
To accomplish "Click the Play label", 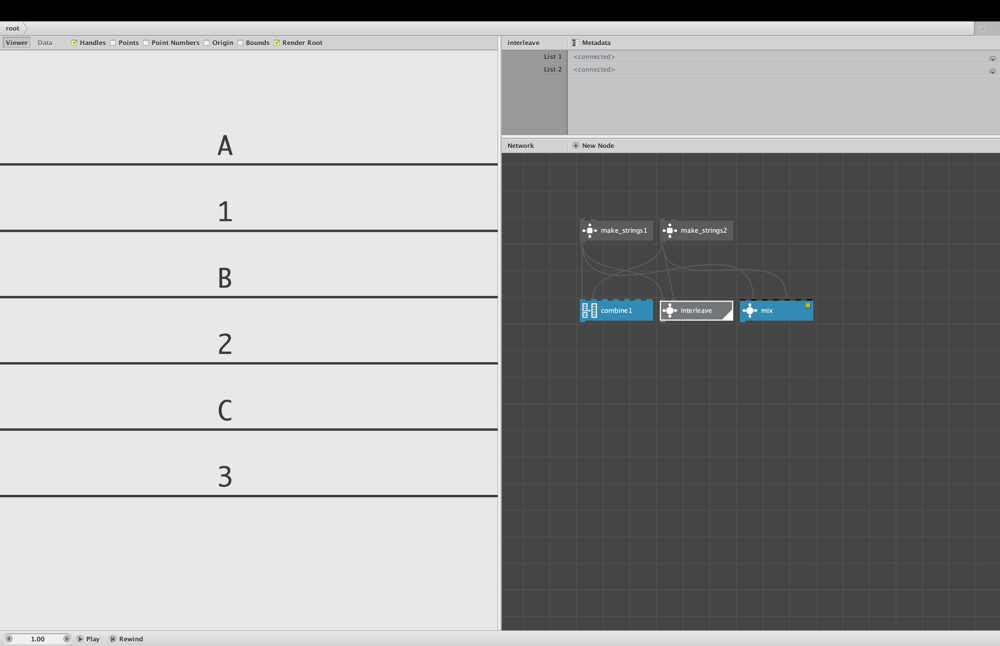I will pyautogui.click(x=93, y=638).
